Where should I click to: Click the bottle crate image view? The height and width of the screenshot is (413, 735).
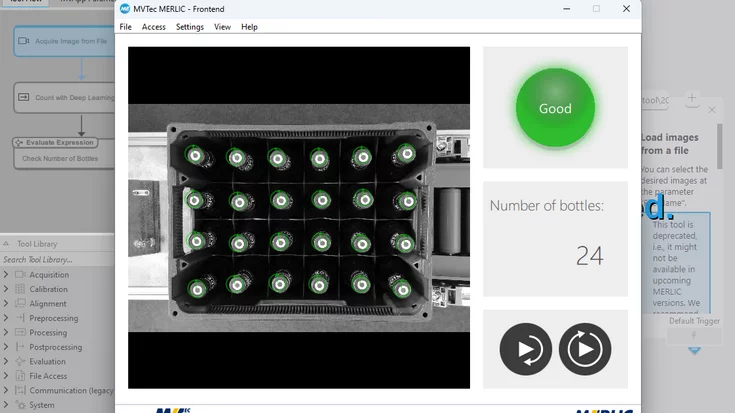point(299,217)
